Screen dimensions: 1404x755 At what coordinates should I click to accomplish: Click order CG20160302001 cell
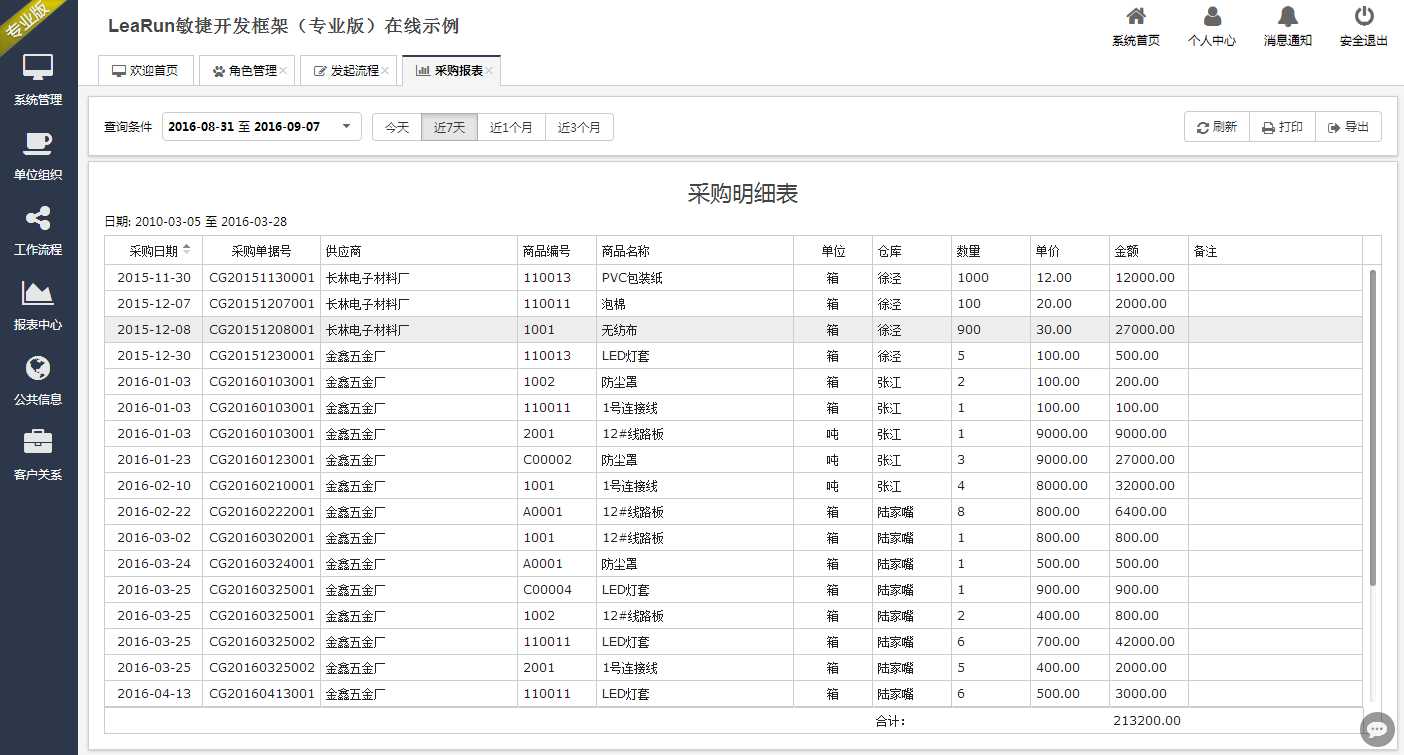click(x=261, y=538)
